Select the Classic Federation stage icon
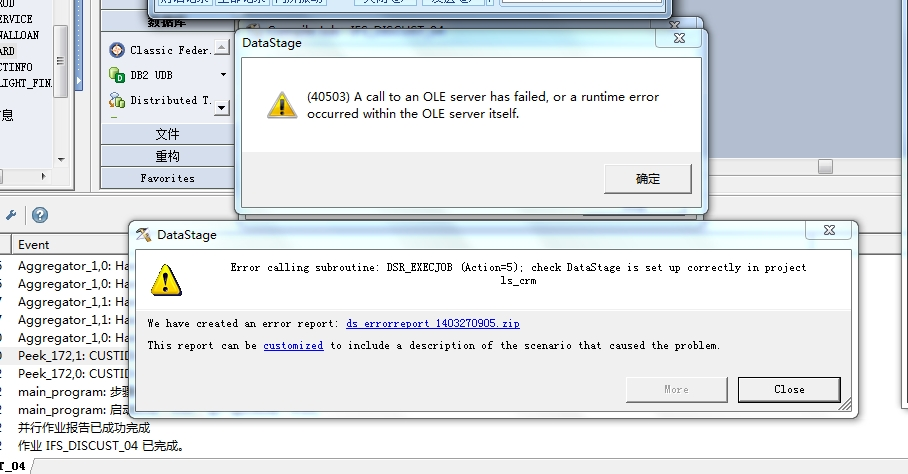The width and height of the screenshot is (908, 474). pos(116,50)
